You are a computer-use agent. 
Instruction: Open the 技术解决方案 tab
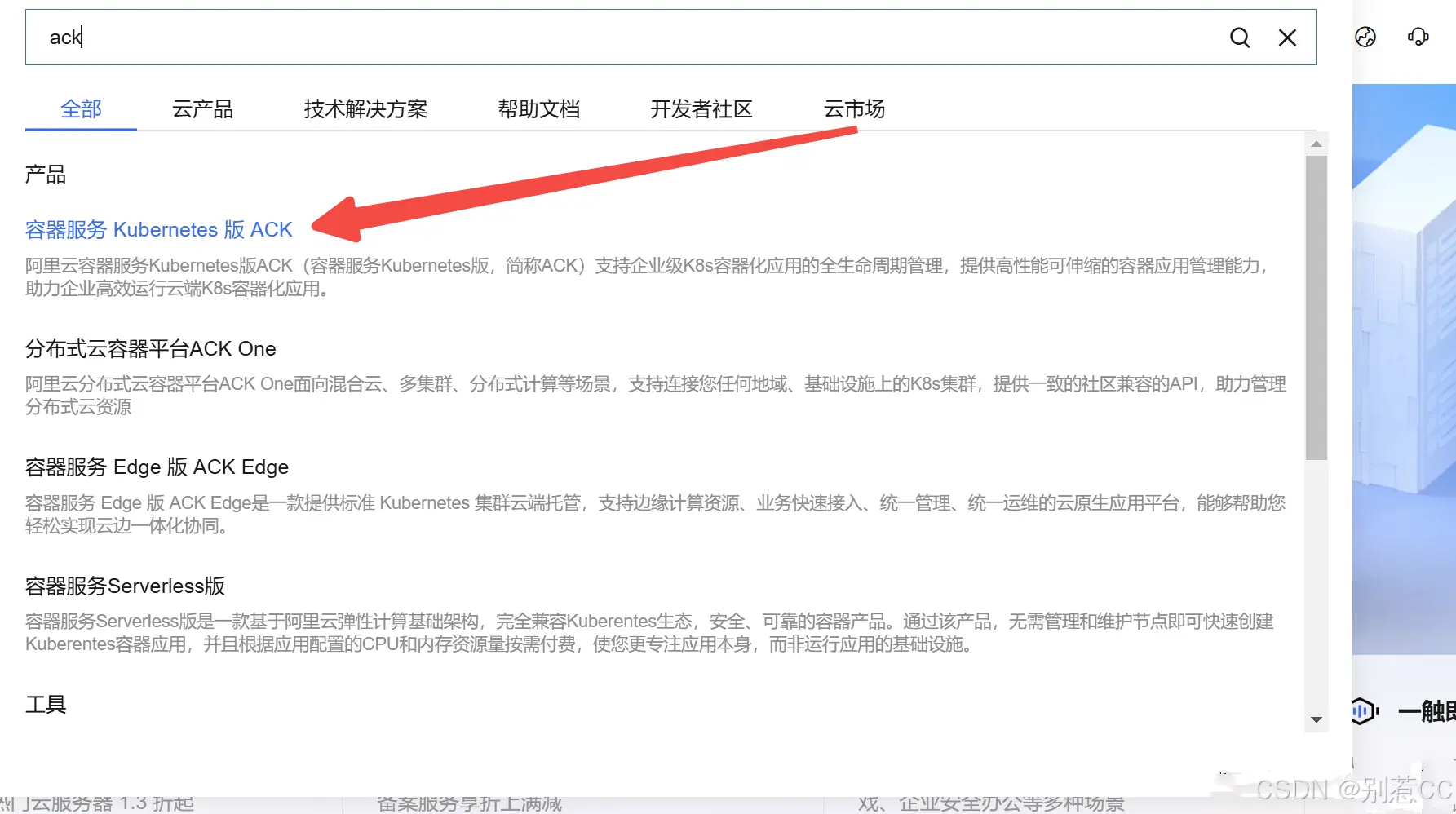click(x=365, y=108)
